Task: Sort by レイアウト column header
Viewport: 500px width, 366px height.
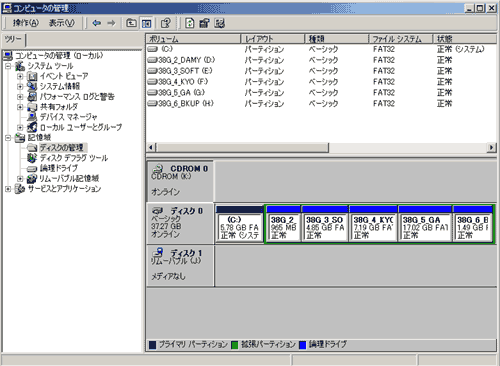Action: tap(273, 39)
